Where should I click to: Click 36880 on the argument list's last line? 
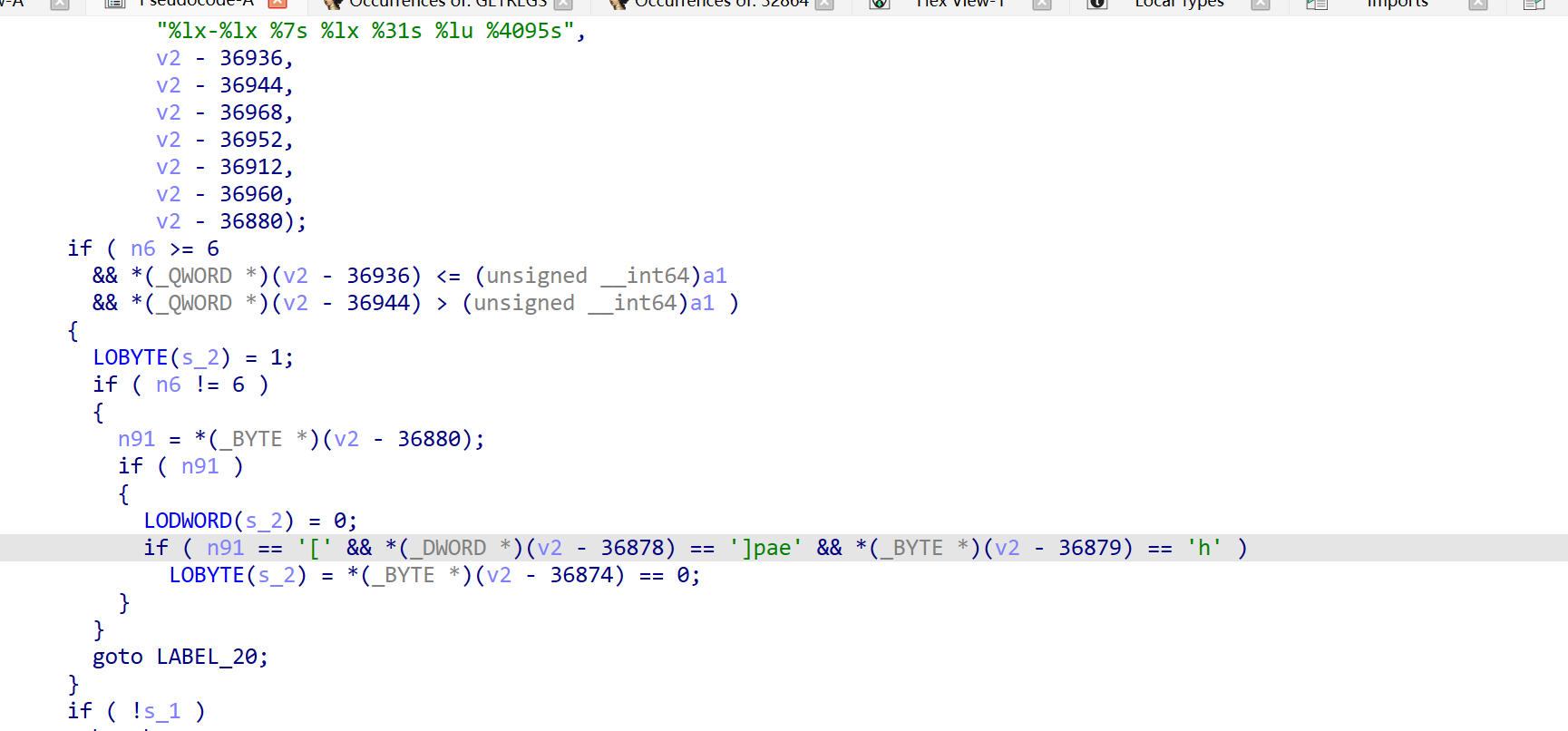tap(251, 221)
